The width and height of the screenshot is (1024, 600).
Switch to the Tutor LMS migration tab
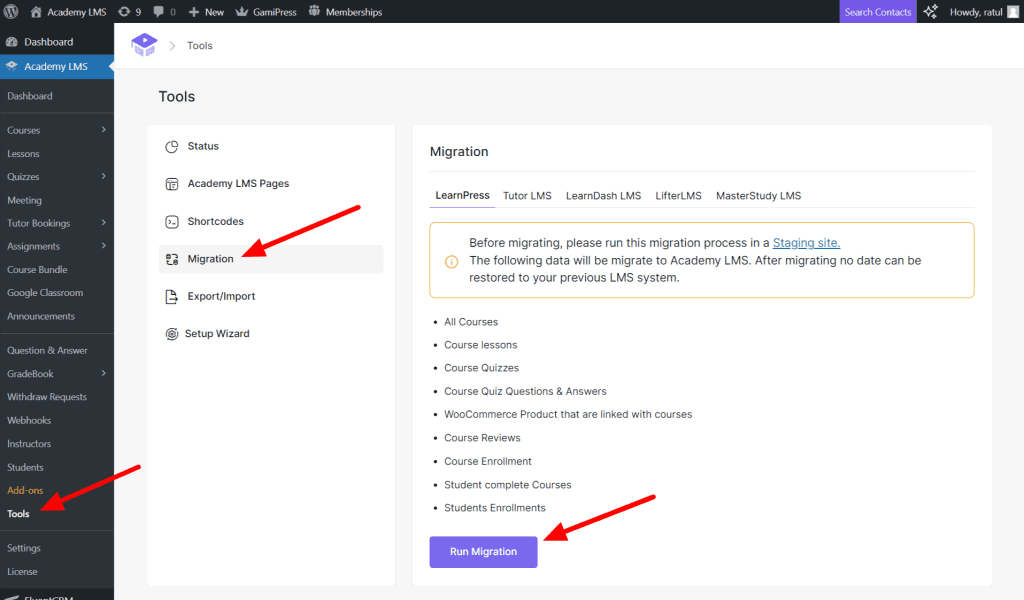(x=527, y=196)
